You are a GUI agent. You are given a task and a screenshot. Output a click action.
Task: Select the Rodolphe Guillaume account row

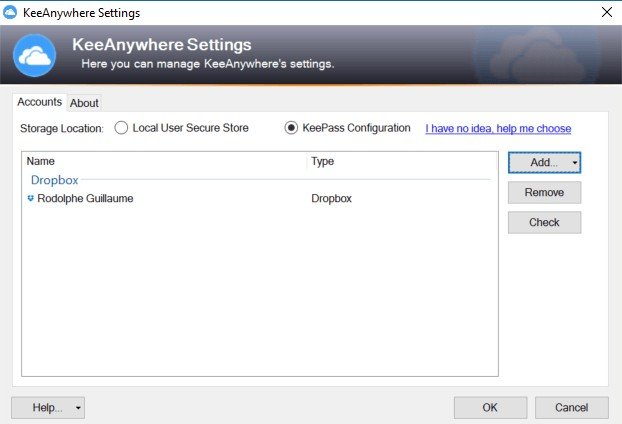click(260, 198)
